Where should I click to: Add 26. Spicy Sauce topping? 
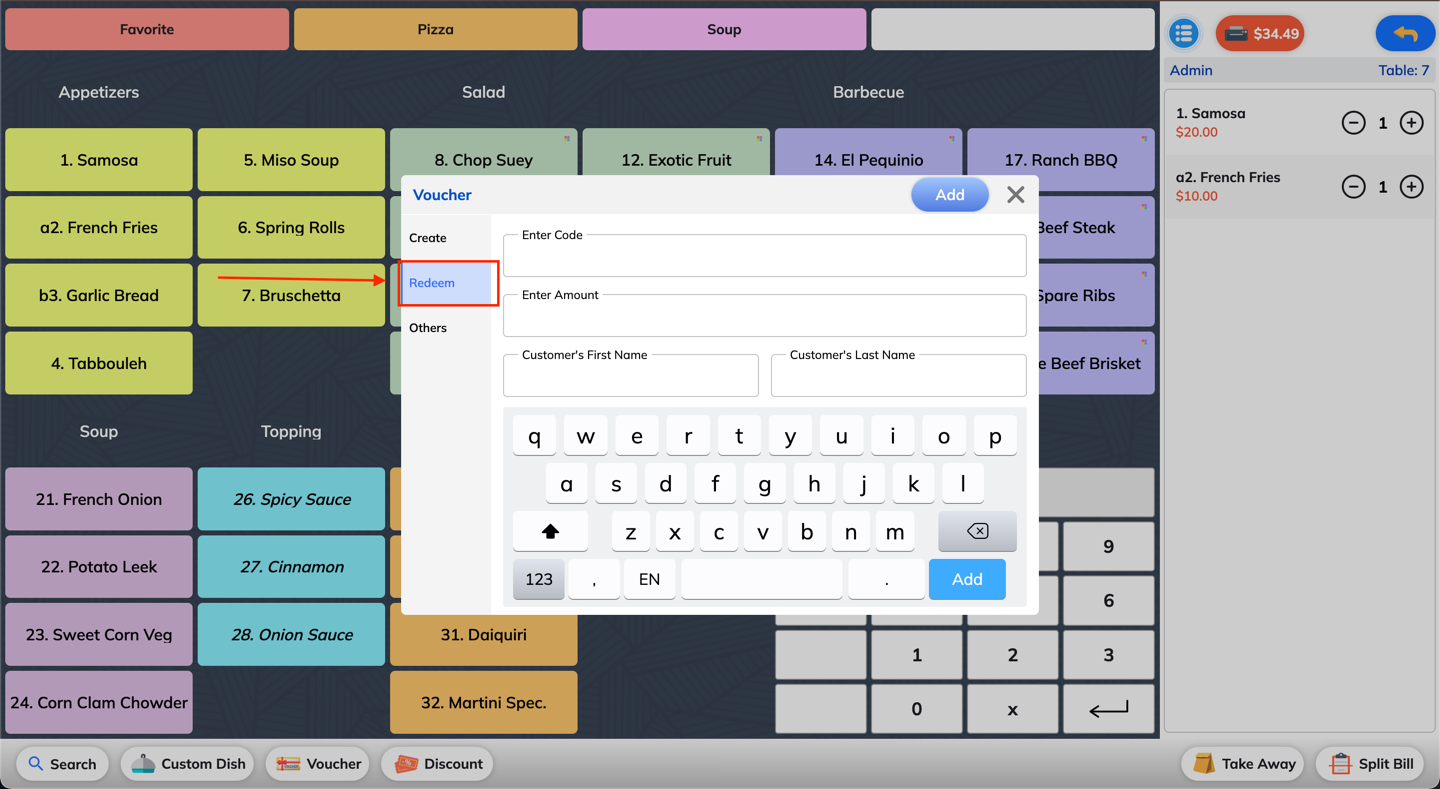coord(291,499)
